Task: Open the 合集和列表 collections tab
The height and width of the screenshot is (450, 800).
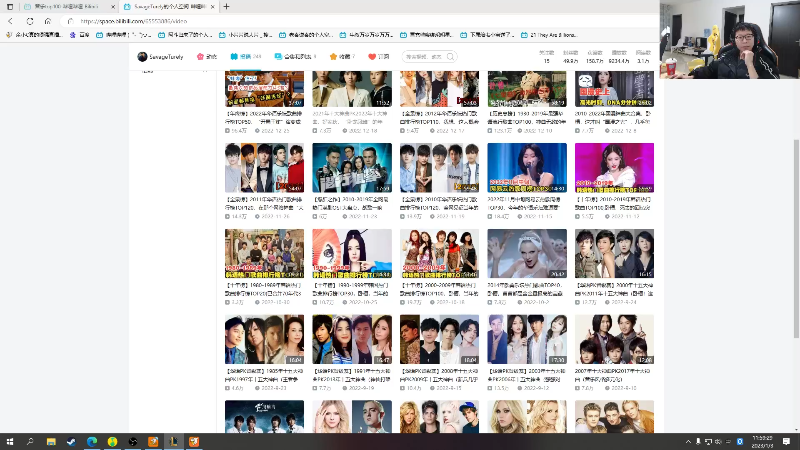Action: [x=295, y=57]
